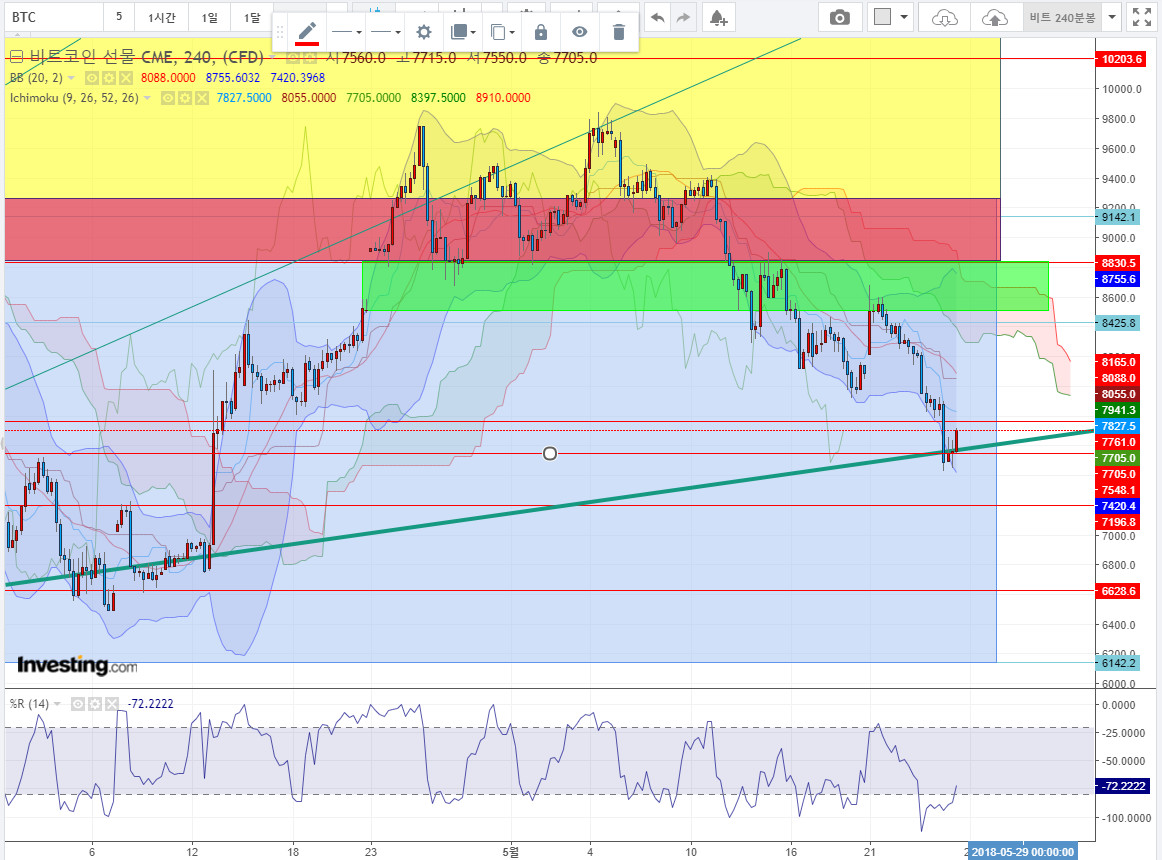This screenshot has height=860, width=1162.
Task: Hide the Ichimoku indicator via eye icon
Action: click(x=168, y=98)
